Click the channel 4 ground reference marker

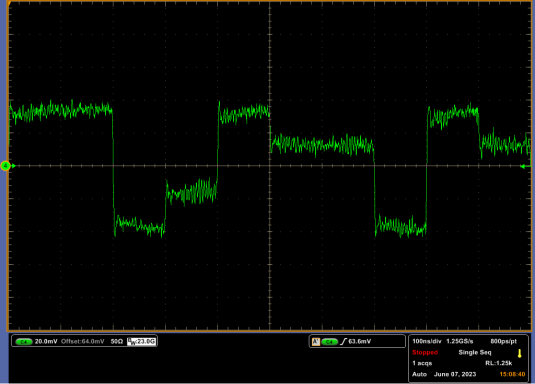click(x=5, y=166)
